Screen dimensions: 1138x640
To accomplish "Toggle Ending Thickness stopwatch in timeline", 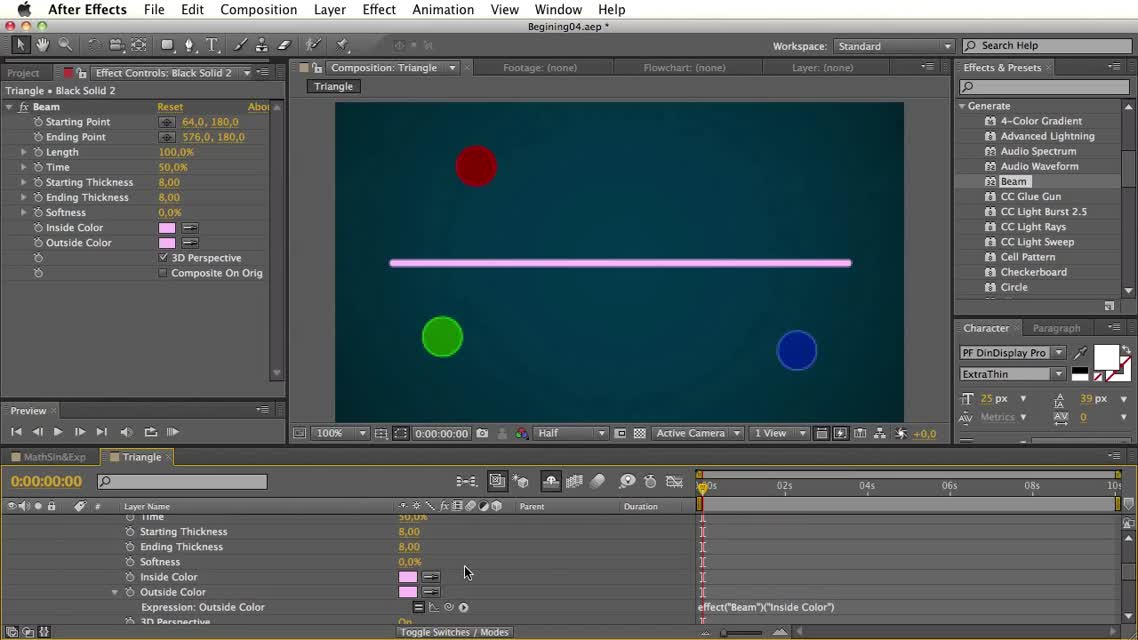I will [130, 546].
